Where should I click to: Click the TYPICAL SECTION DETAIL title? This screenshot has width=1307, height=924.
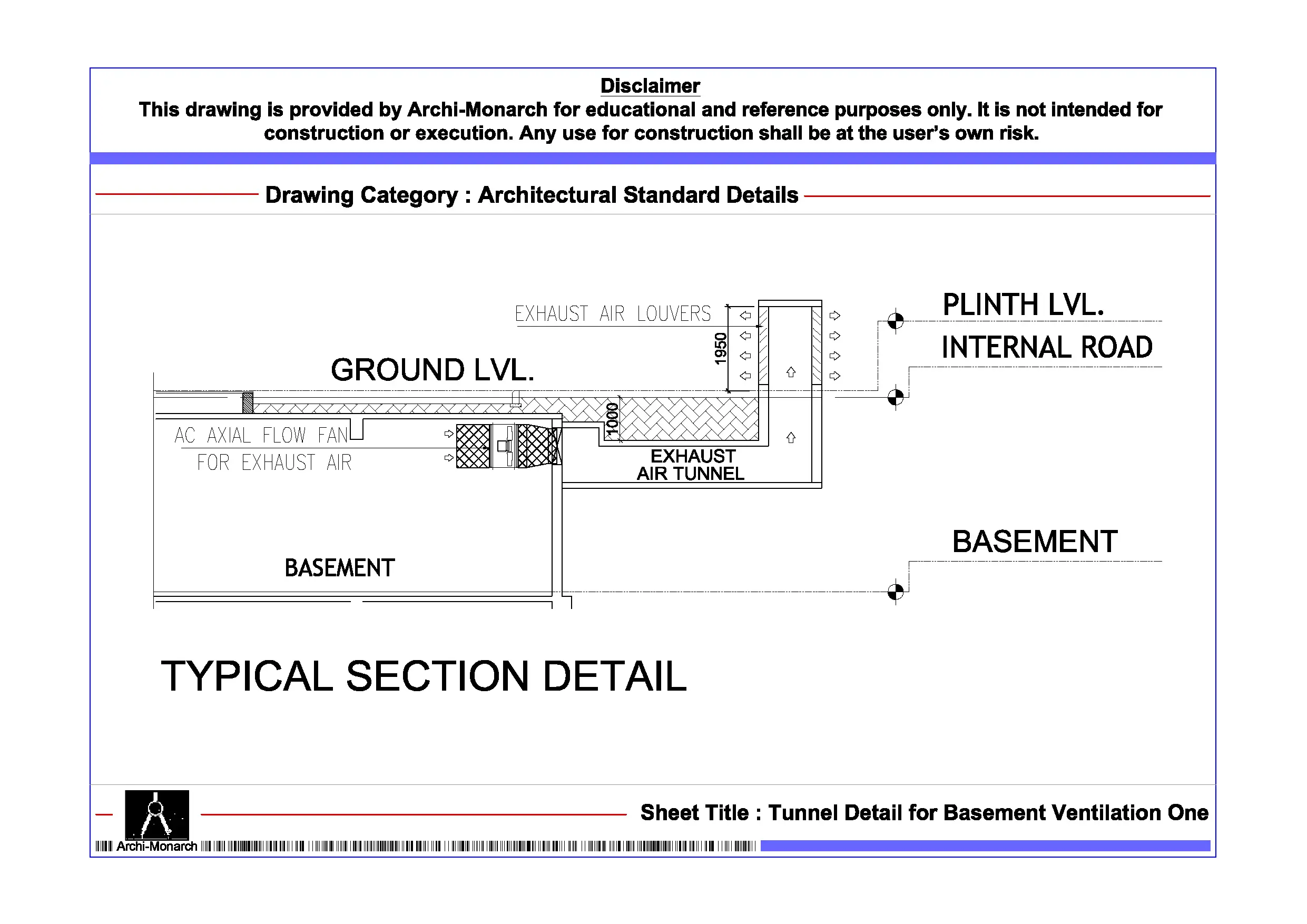point(424,676)
